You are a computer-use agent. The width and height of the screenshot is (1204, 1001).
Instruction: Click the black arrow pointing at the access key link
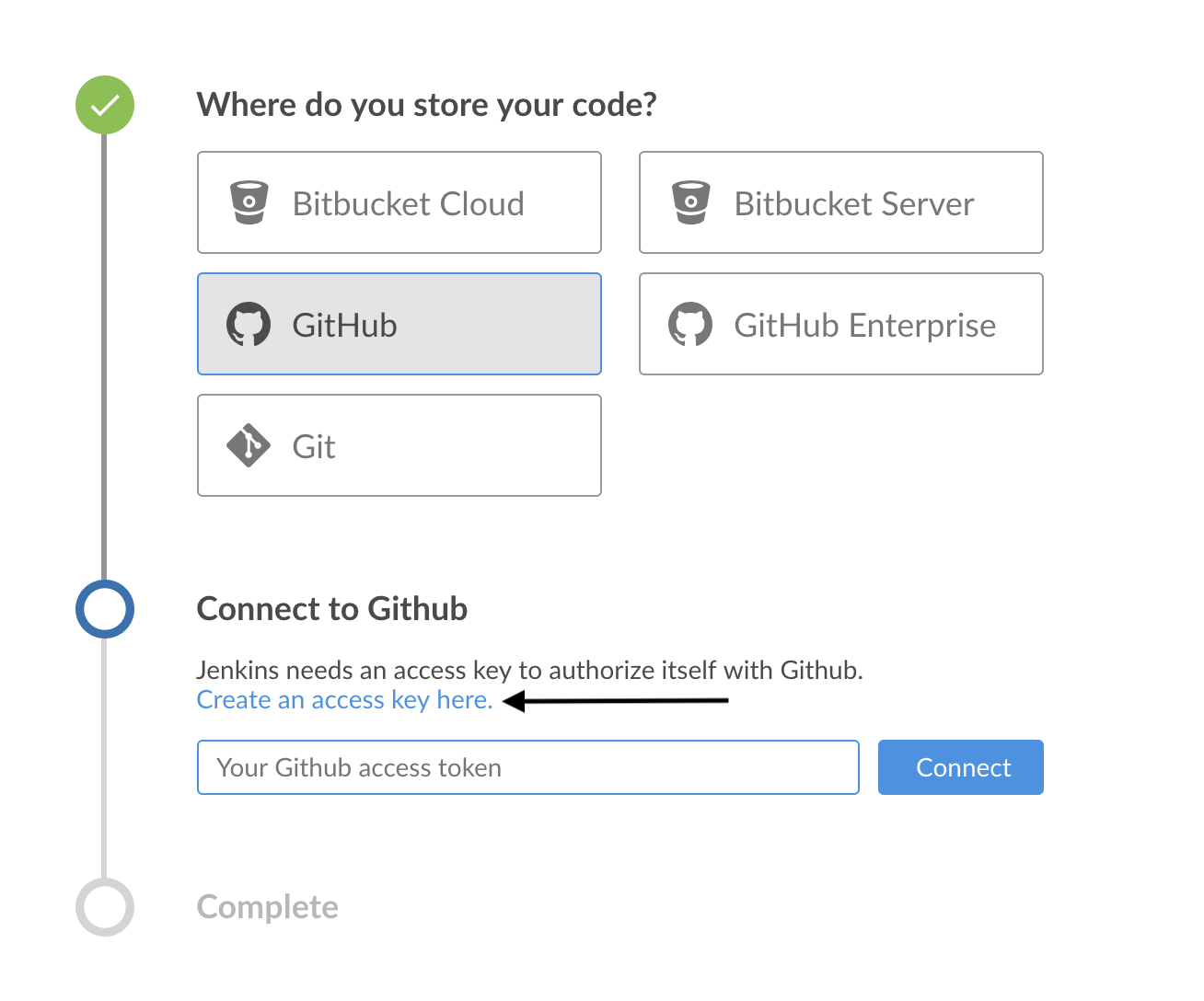[x=616, y=701]
